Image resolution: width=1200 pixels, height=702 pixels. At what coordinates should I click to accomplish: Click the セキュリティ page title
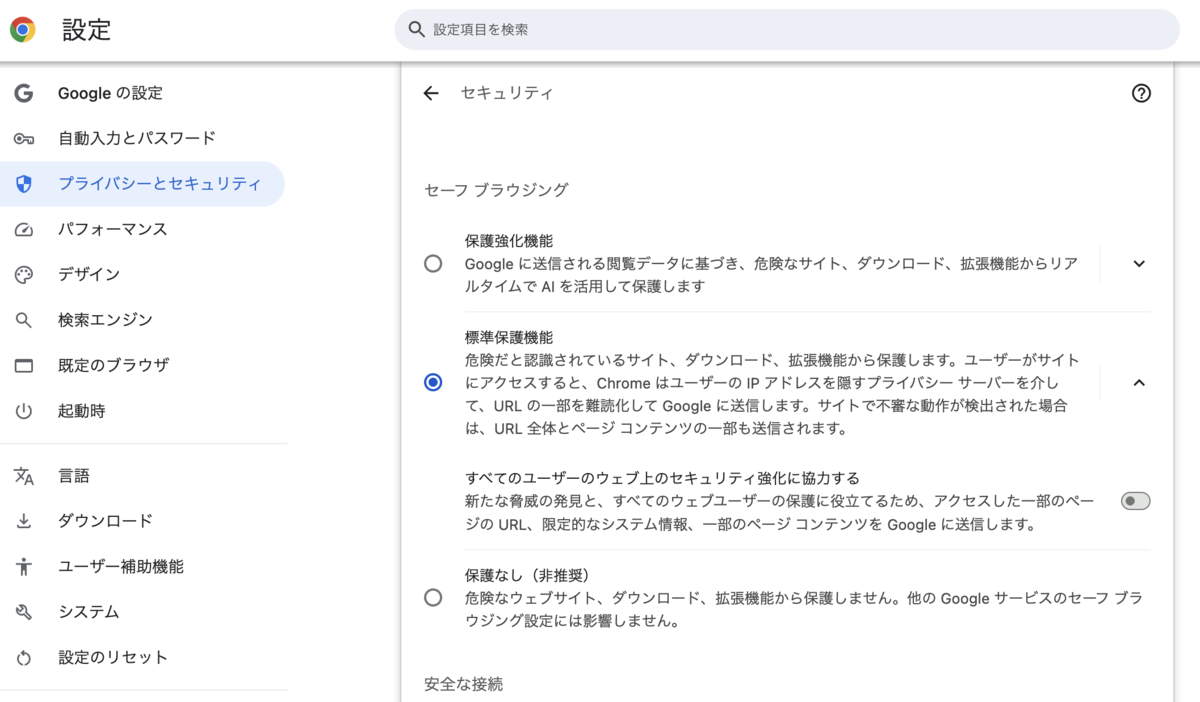pyautogui.click(x=507, y=93)
